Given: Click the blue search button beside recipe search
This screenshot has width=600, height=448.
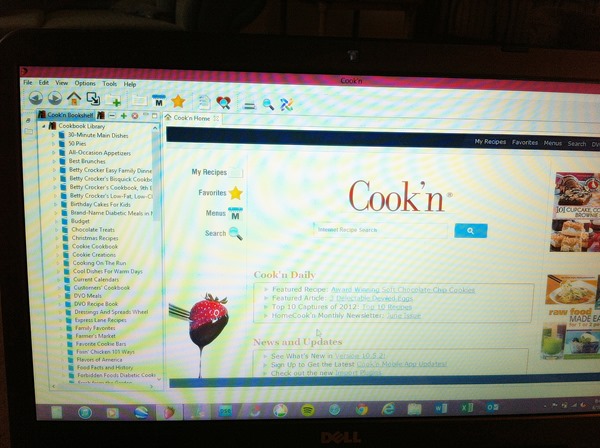Looking at the screenshot, I should 471,231.
